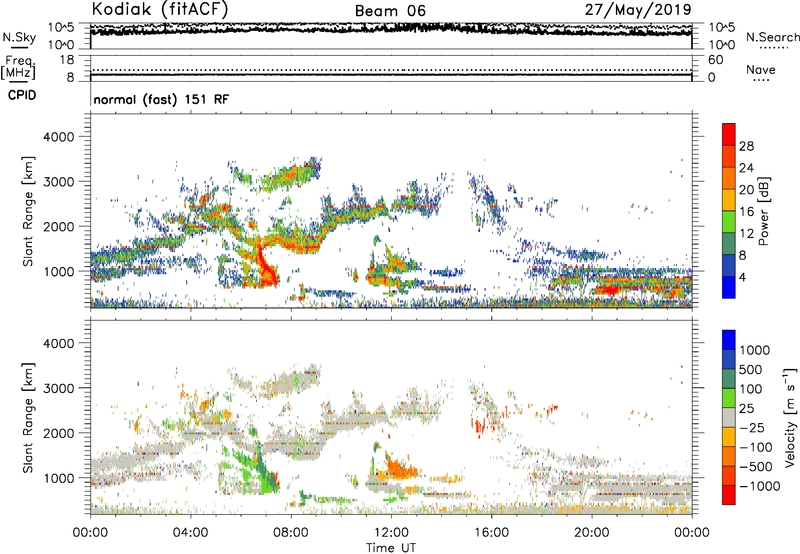The width and height of the screenshot is (800, 554).
Task: Click the '60' Nave axis tick
Action: [715, 60]
